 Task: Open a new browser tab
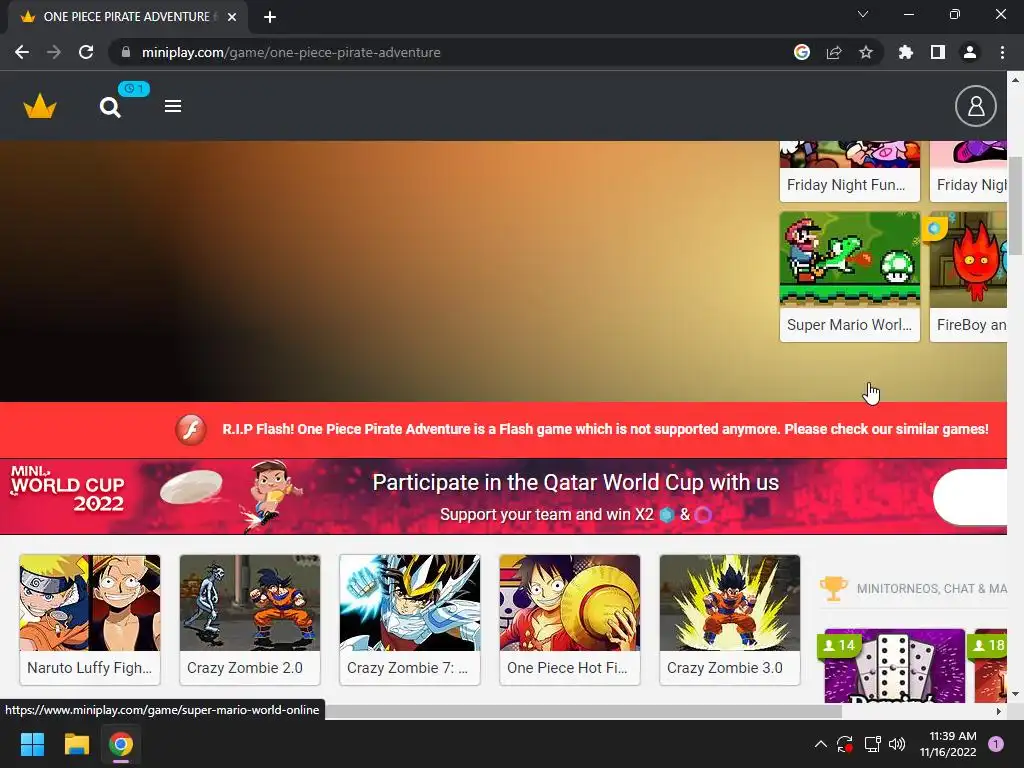pos(270,17)
